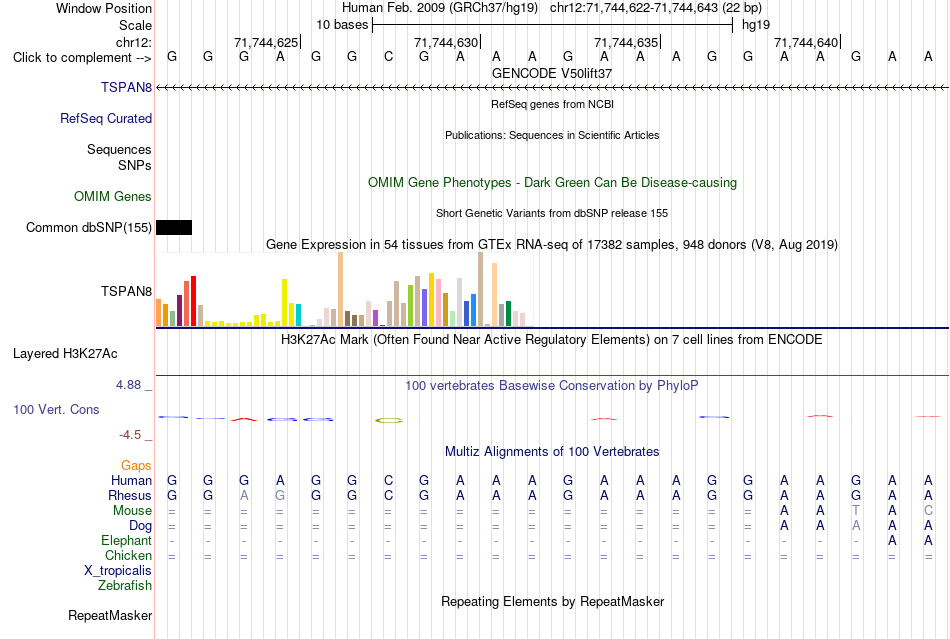
Task: Click the GENCODE V50lift37 track title
Action: click(x=552, y=73)
